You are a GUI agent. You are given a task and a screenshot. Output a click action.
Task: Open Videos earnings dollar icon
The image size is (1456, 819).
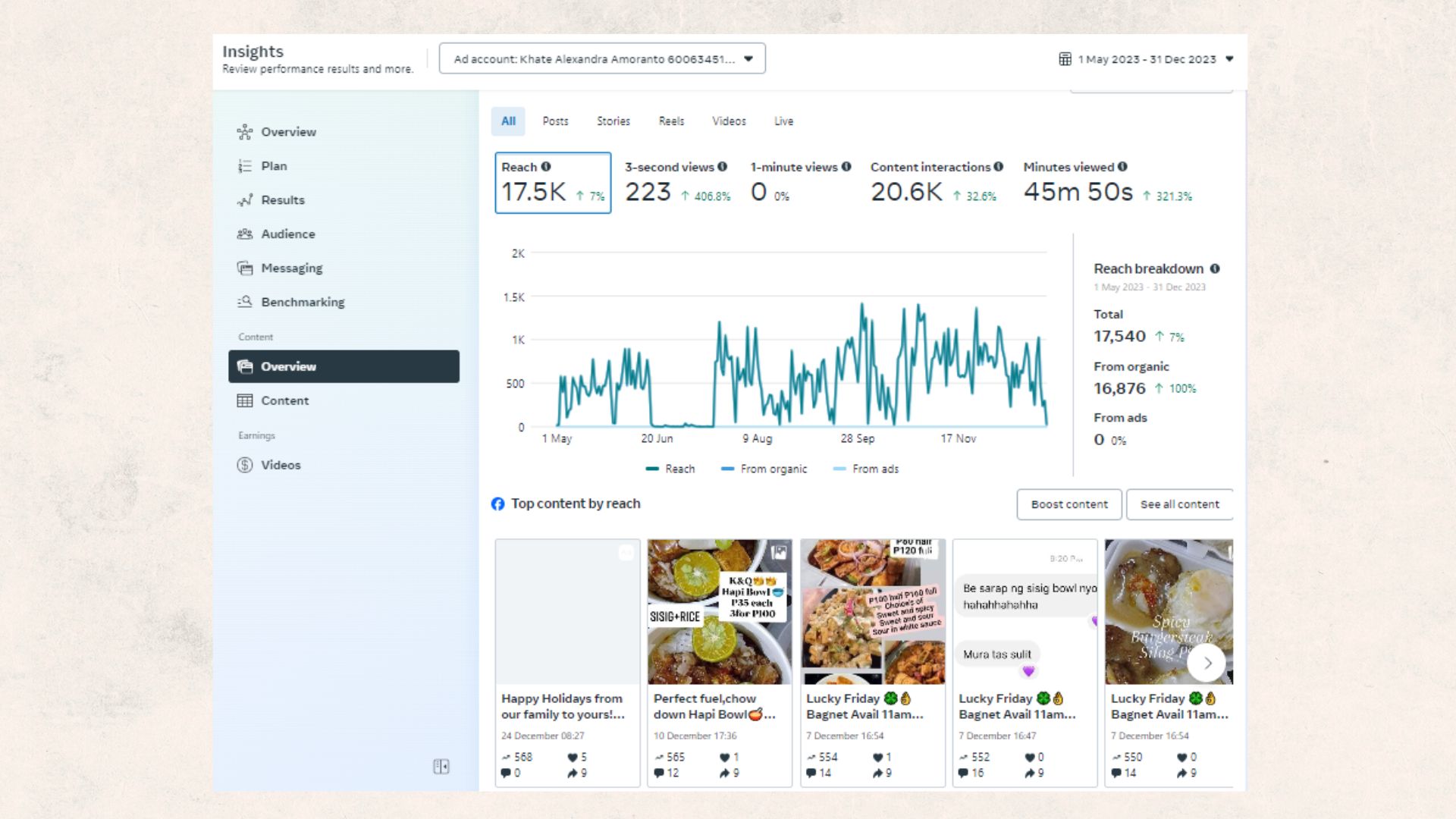(x=244, y=465)
